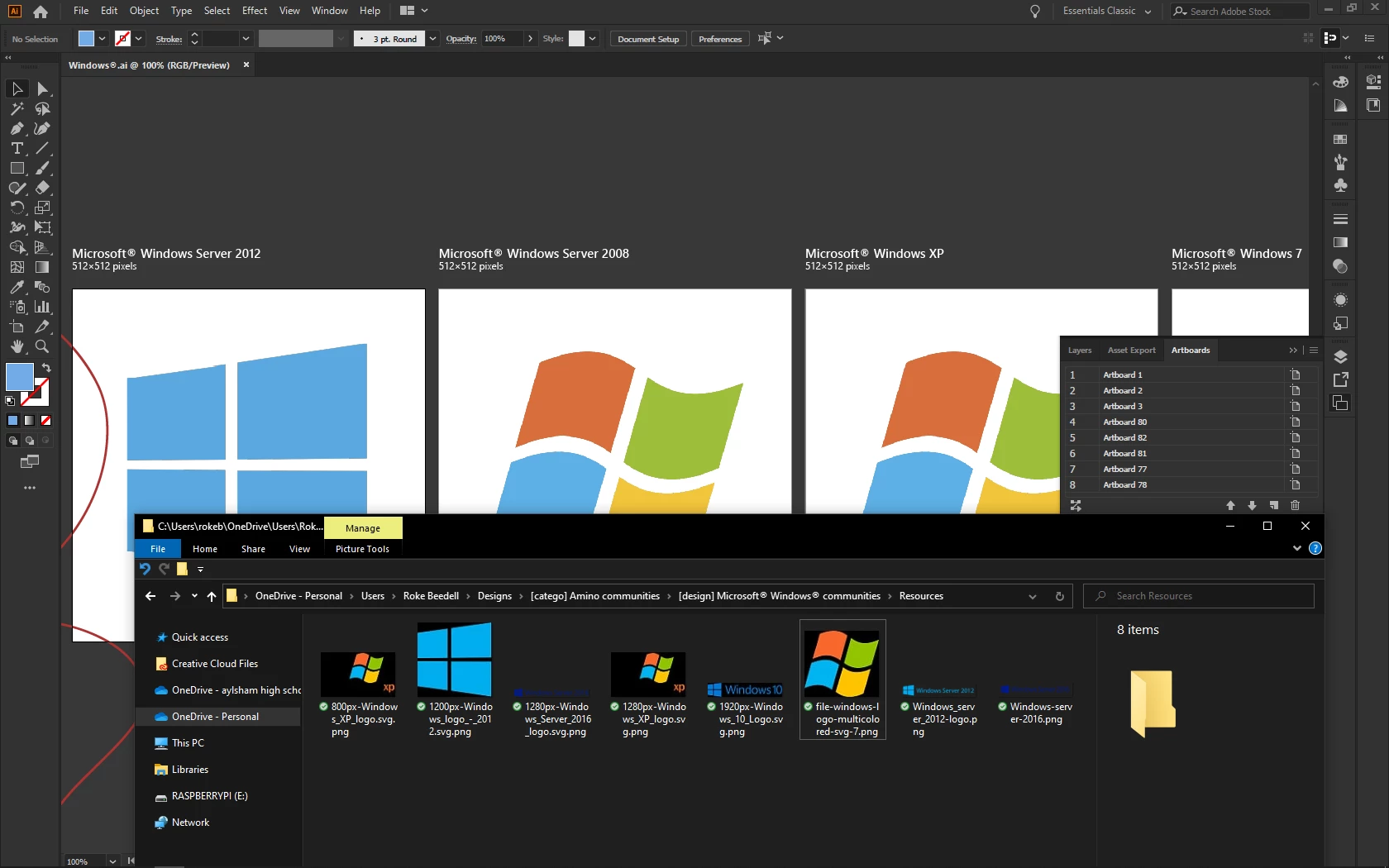The image size is (1389, 868).
Task: Toggle artboard orientation for Artboard 1
Action: [1296, 374]
